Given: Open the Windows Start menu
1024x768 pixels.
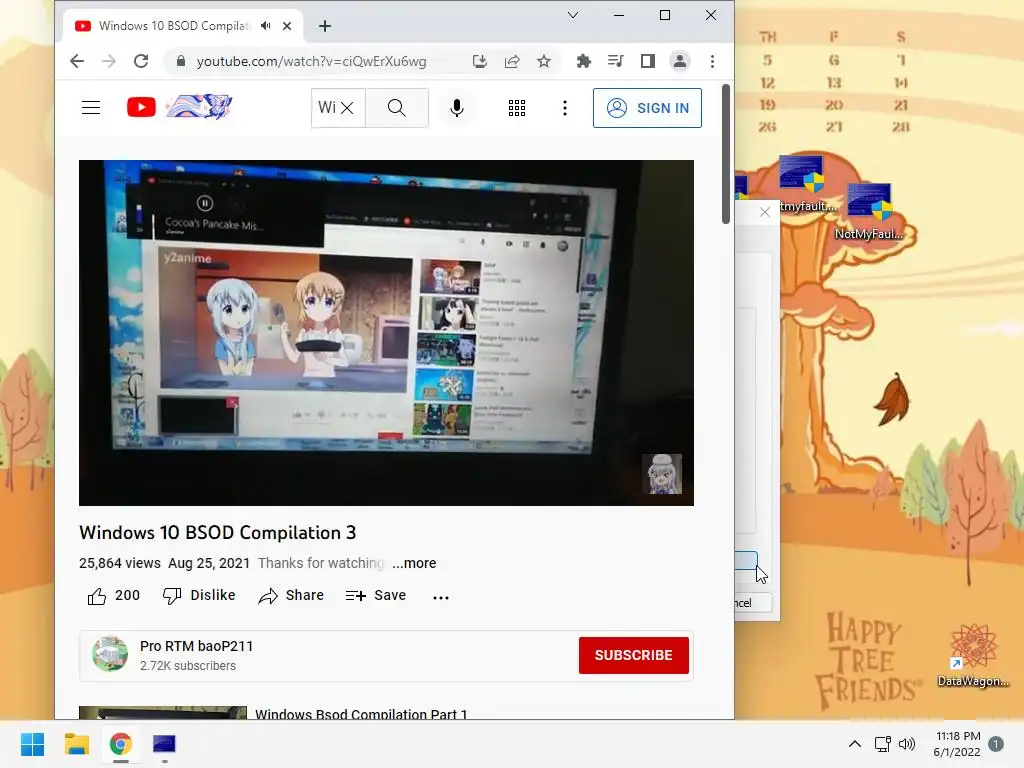Looking at the screenshot, I should [x=32, y=744].
